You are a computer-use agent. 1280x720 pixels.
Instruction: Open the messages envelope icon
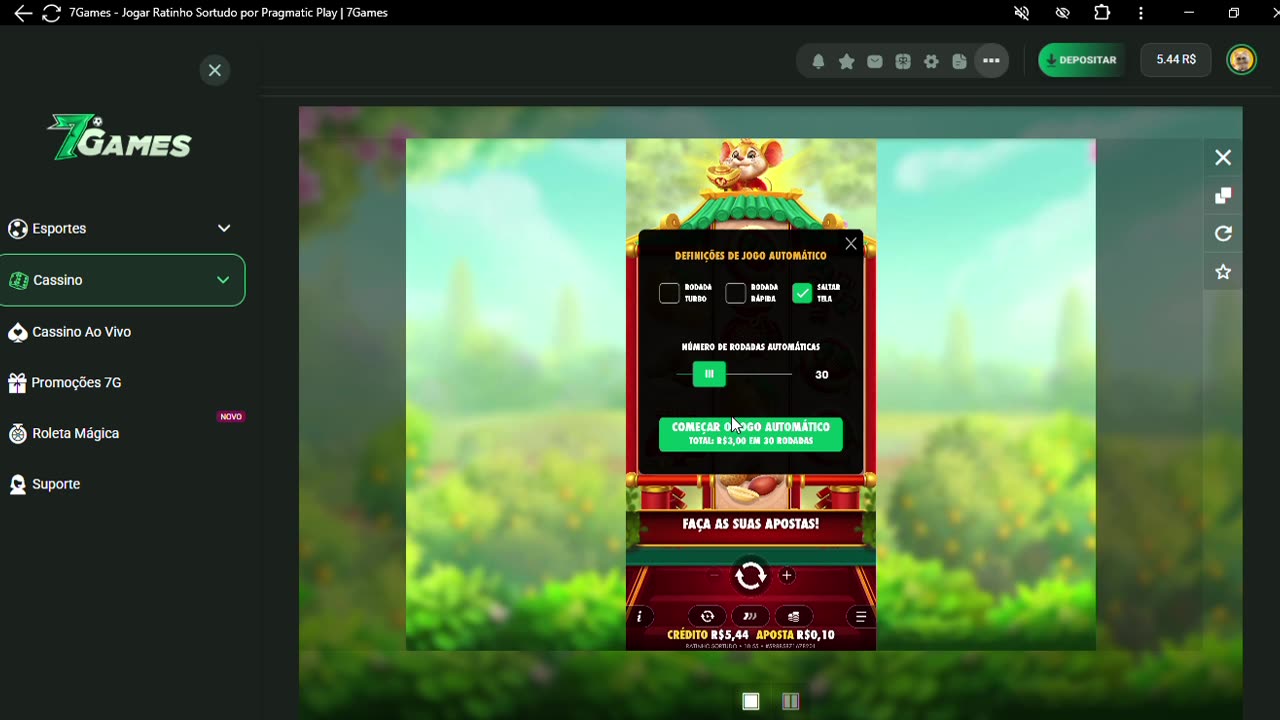[875, 61]
